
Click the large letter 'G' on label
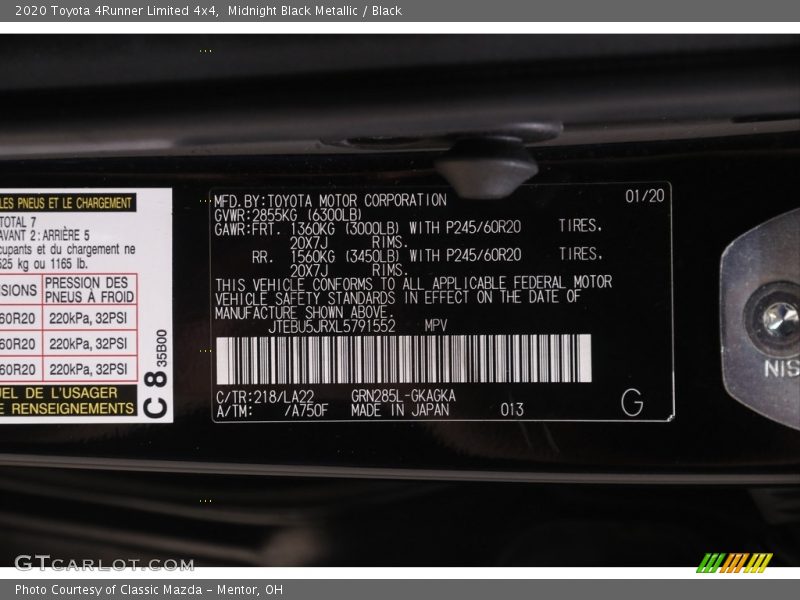(632, 402)
